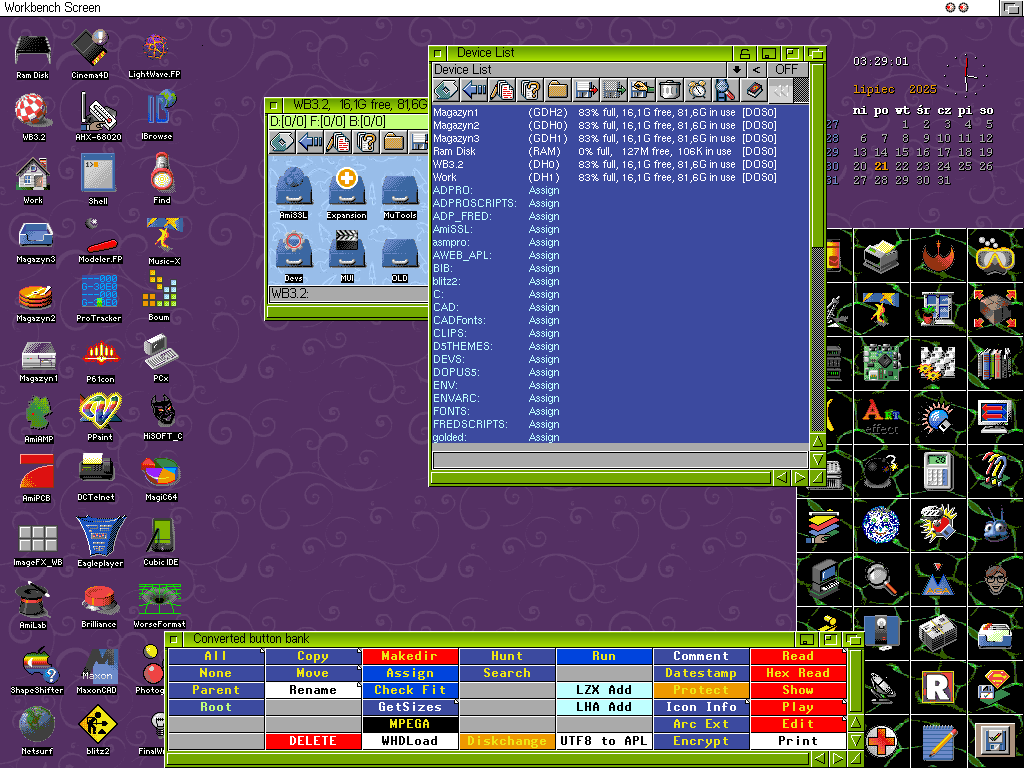1024x768 pixels.
Task: Click the WHDLoad button
Action: coord(409,741)
